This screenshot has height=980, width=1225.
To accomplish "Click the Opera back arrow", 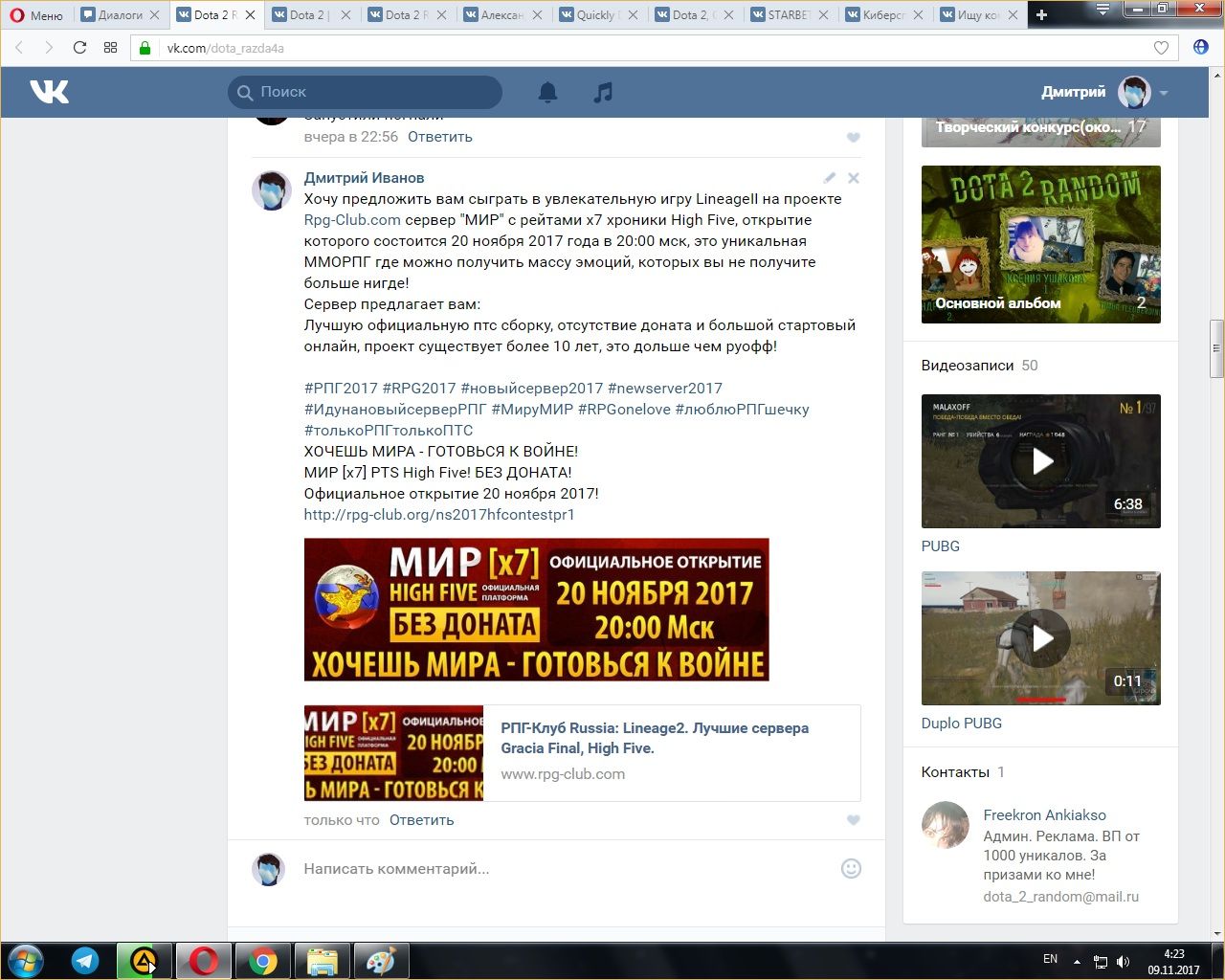I will coord(19,48).
